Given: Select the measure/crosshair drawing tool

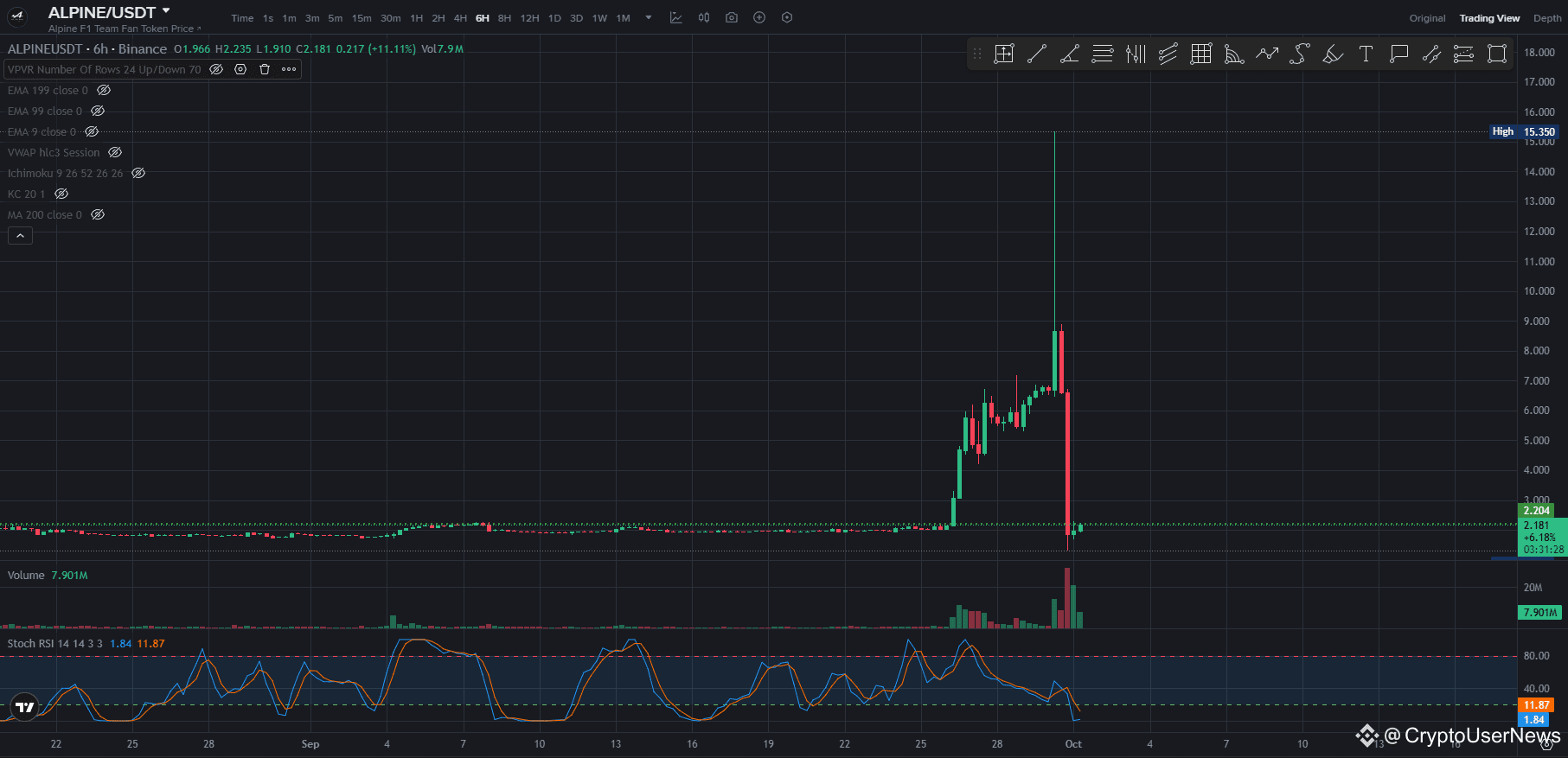Looking at the screenshot, I should click(x=1004, y=54).
